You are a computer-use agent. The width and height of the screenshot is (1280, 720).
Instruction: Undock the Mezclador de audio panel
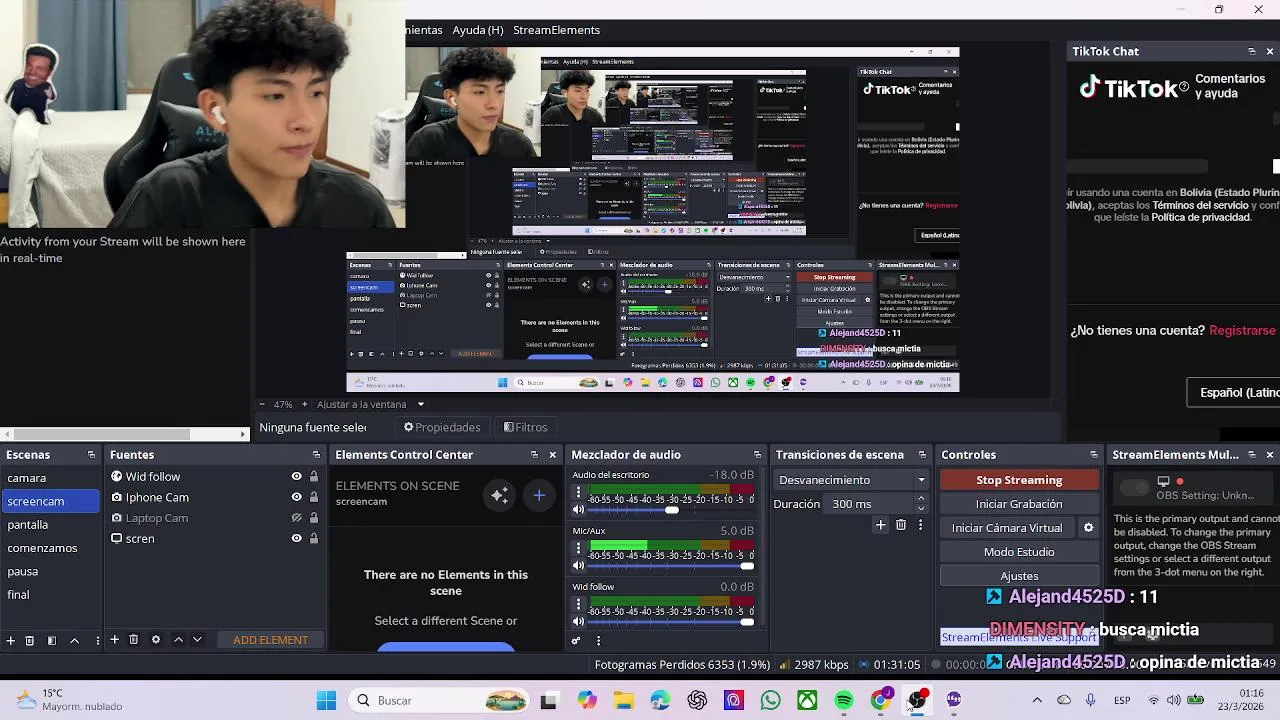[757, 455]
